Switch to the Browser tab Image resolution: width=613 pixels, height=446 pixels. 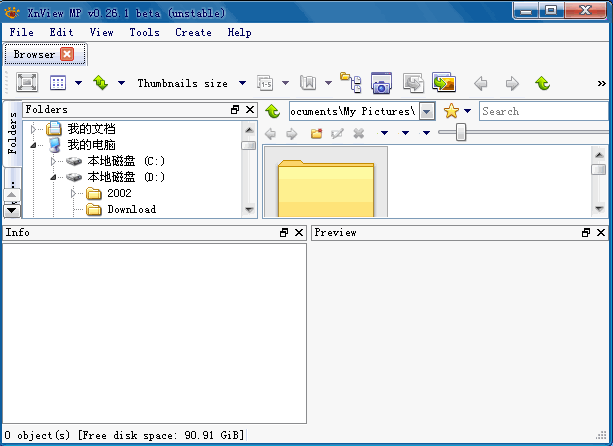coord(35,54)
